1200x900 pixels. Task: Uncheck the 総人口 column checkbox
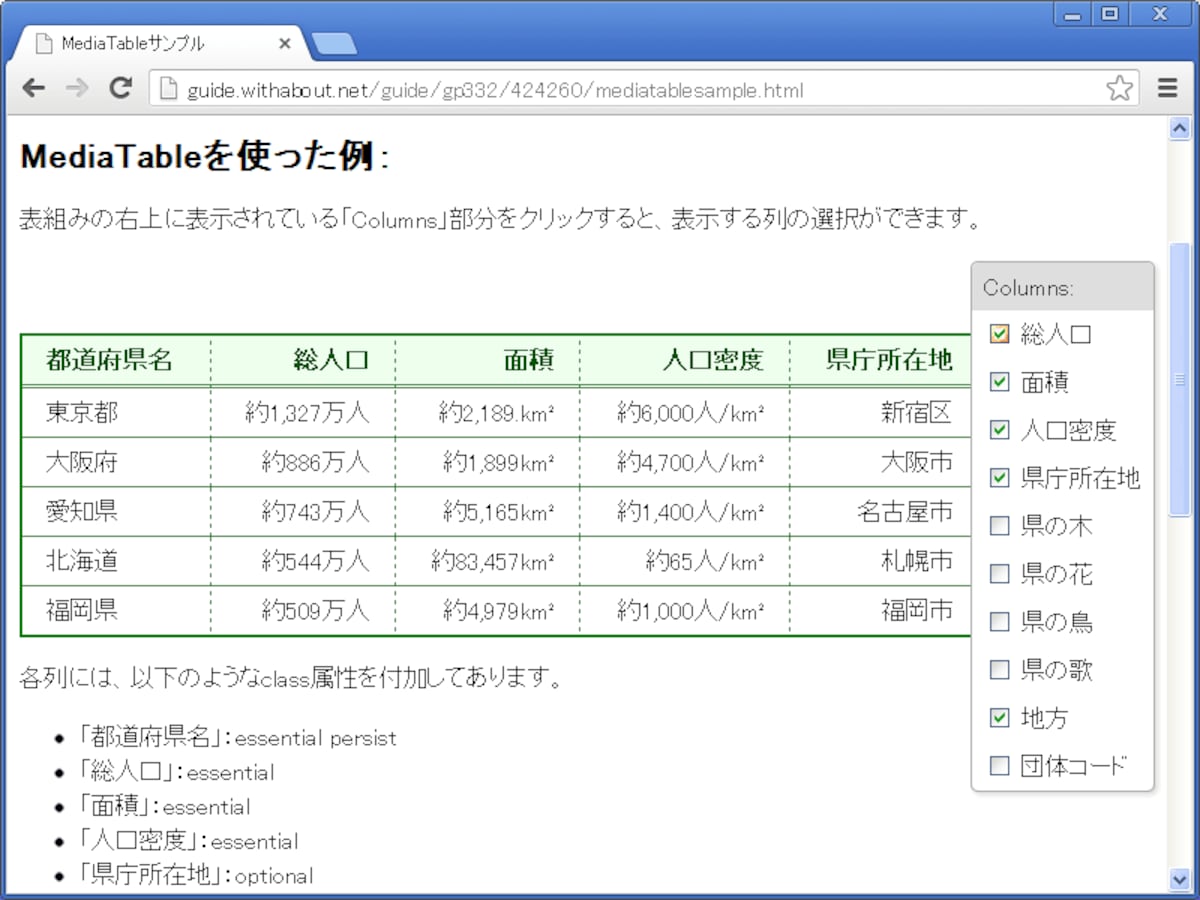click(999, 334)
